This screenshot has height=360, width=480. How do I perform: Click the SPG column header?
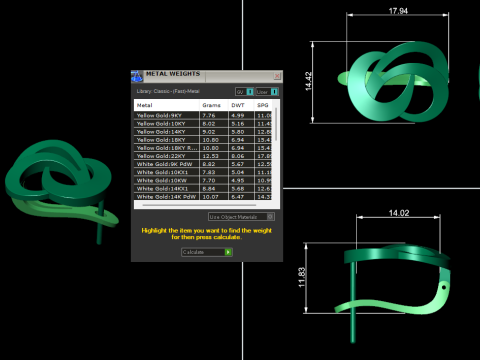263,105
